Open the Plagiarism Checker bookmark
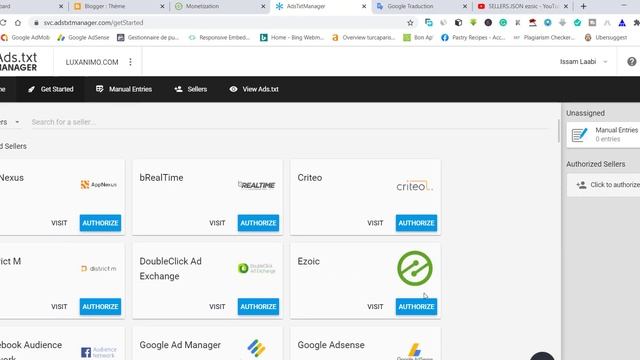Screen dimensions: 640x360 (x=544, y=38)
